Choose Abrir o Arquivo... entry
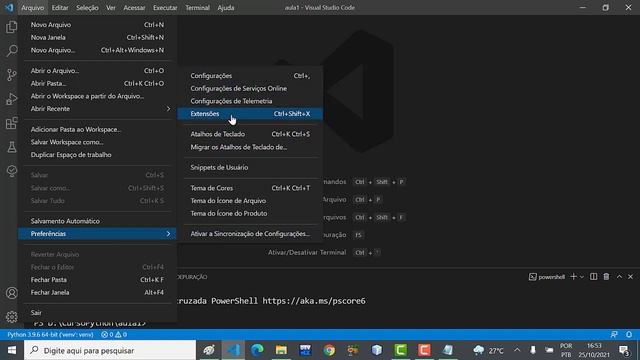This screenshot has height=360, width=640. 98,71
